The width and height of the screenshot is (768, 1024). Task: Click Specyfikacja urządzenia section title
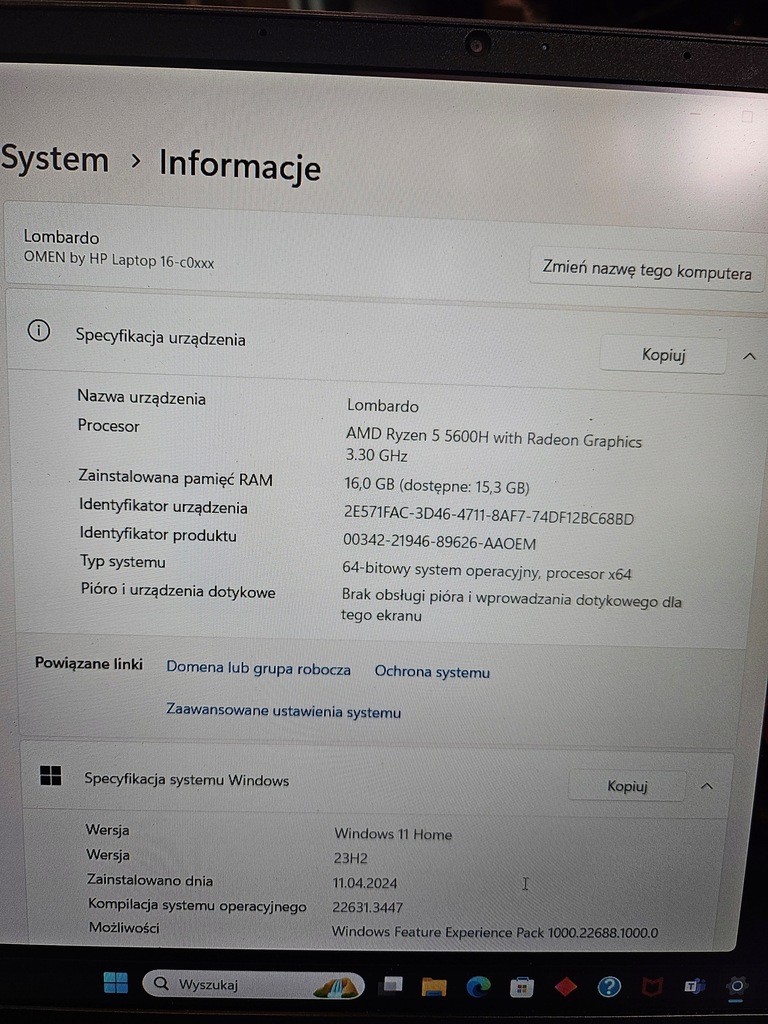160,338
